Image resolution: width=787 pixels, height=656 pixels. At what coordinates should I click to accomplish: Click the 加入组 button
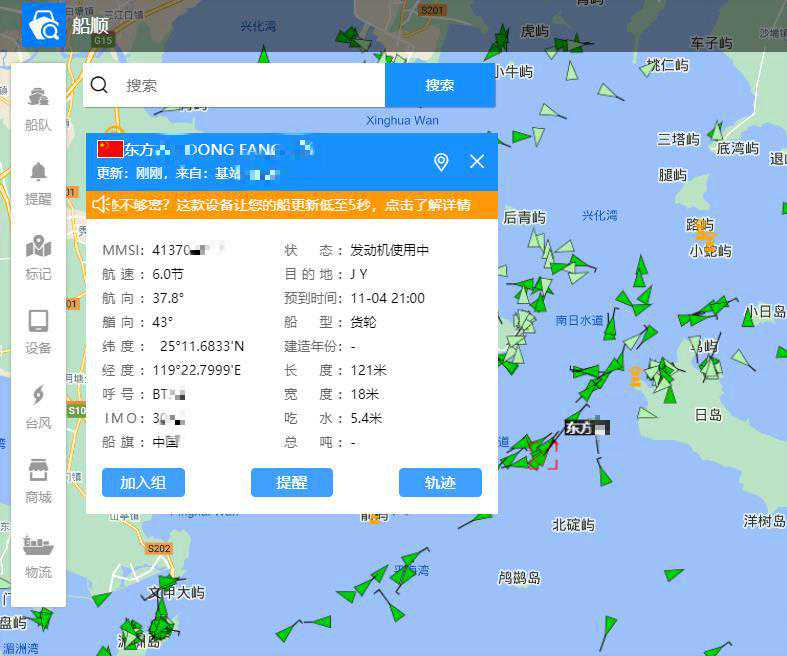(143, 482)
